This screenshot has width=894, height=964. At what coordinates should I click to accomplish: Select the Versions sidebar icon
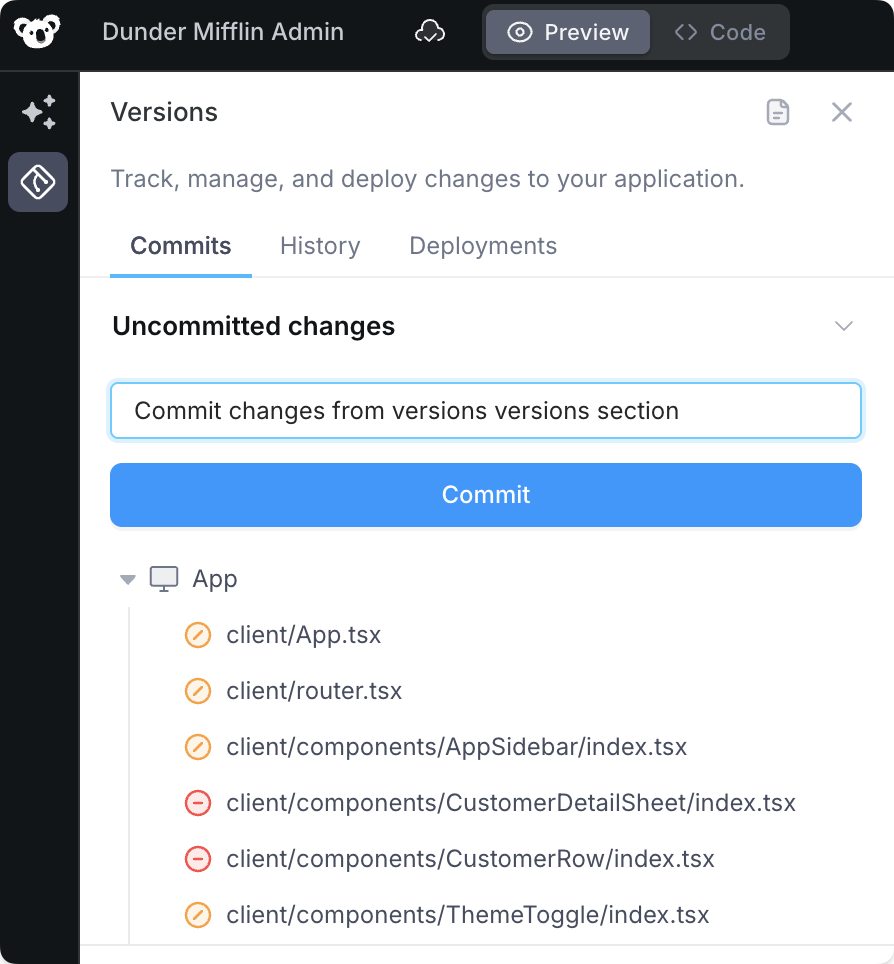38,182
